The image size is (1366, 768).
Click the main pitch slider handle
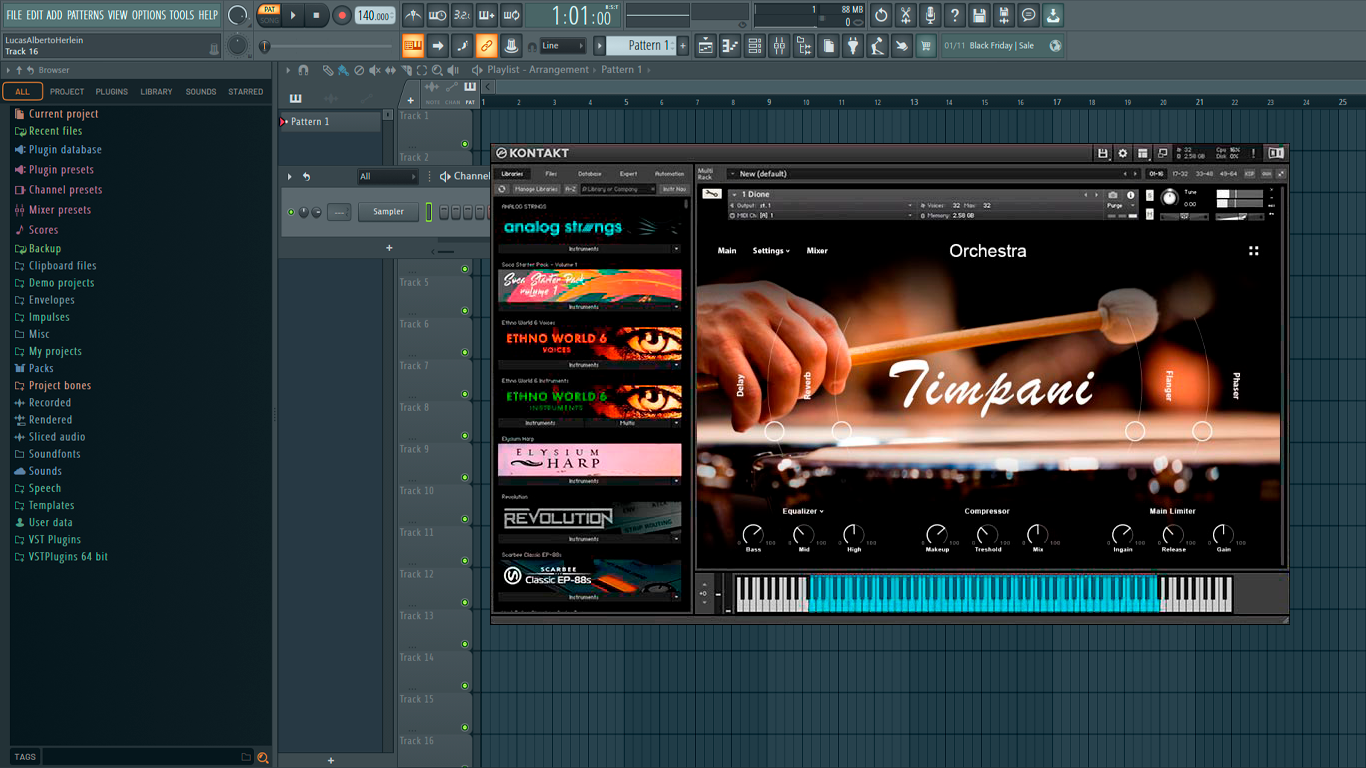(265, 46)
